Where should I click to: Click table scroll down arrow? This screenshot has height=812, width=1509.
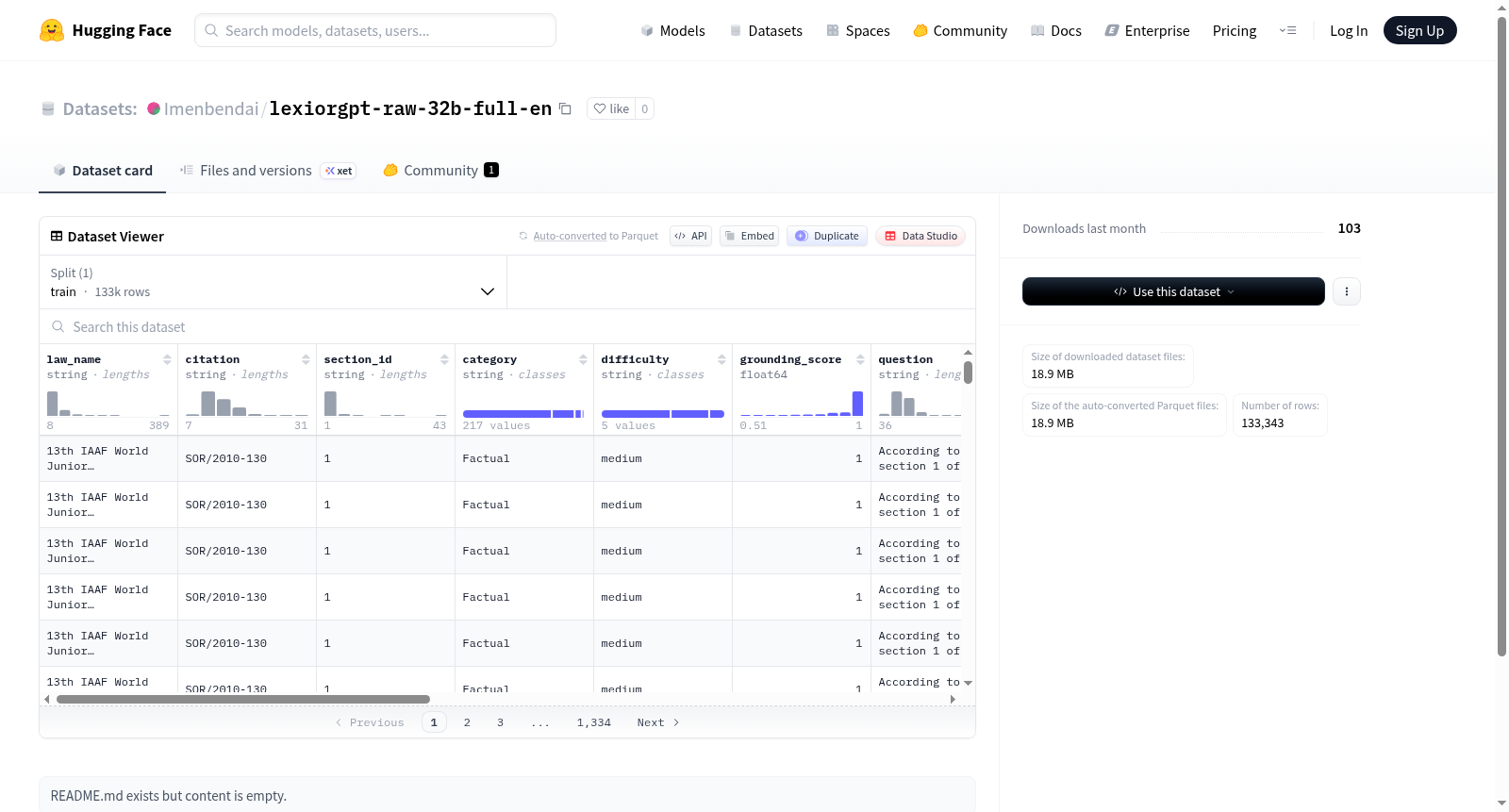[968, 683]
